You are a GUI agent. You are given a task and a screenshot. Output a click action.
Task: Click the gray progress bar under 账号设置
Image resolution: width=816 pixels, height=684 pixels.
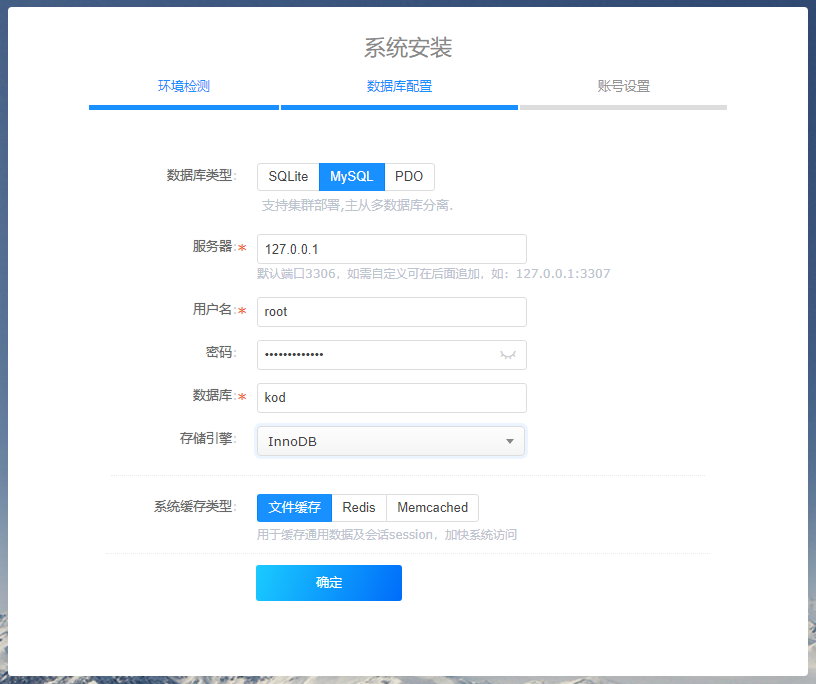[623, 107]
